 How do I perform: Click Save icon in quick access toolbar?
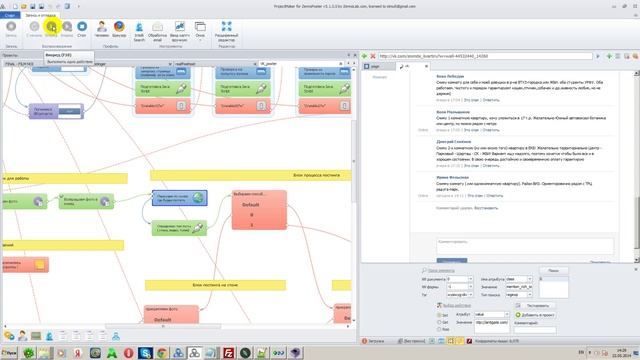33,7
